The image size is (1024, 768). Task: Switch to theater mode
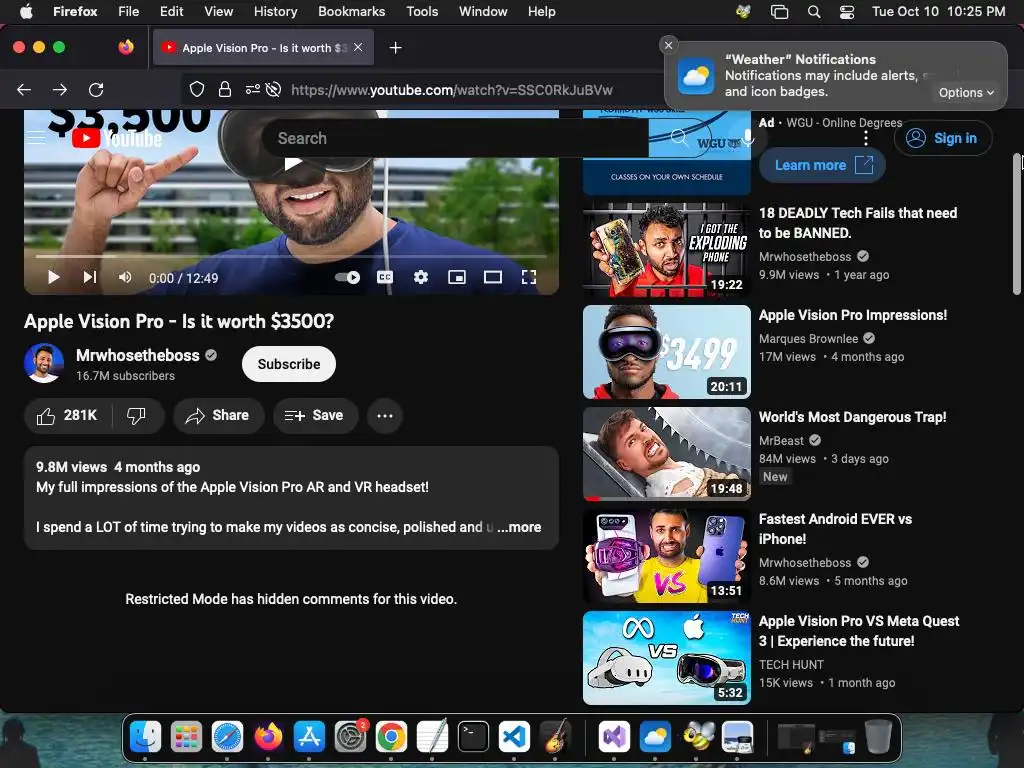click(493, 278)
